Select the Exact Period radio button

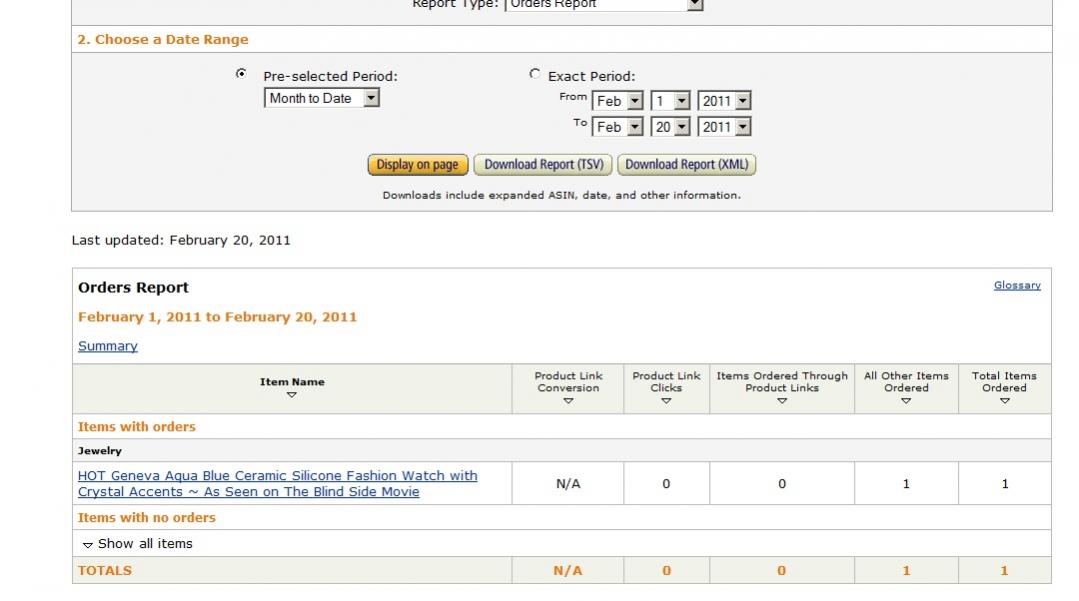(x=535, y=74)
